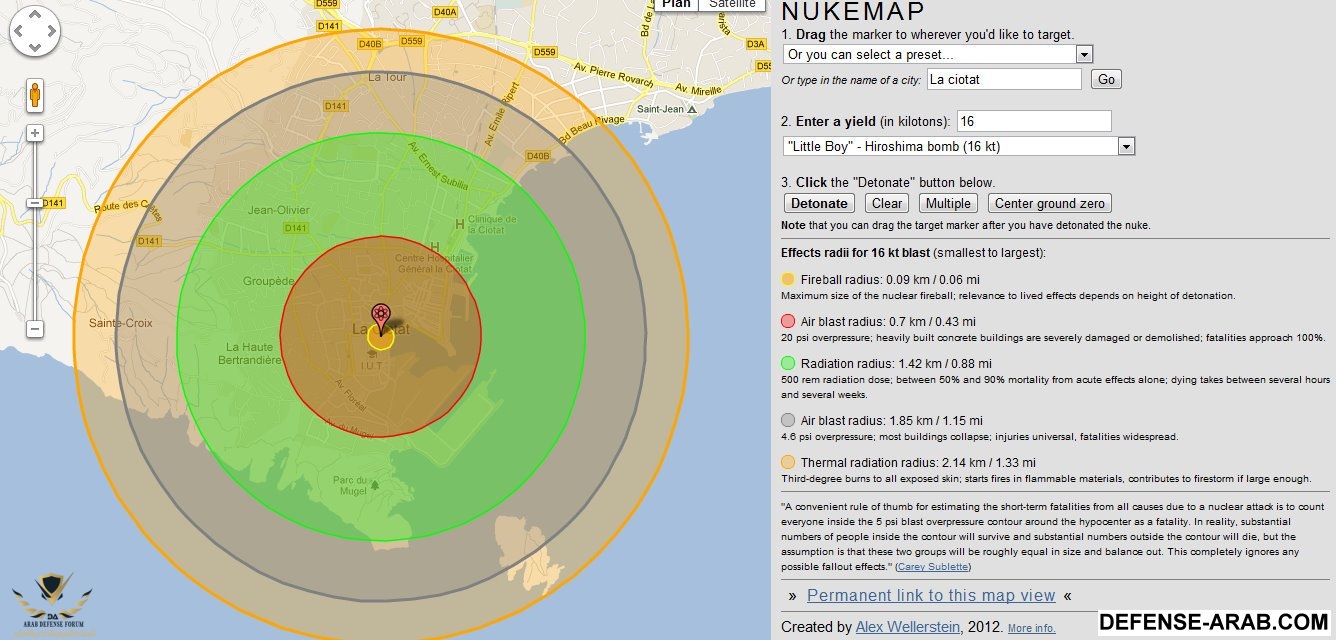Click the Clear button

click(x=887, y=203)
